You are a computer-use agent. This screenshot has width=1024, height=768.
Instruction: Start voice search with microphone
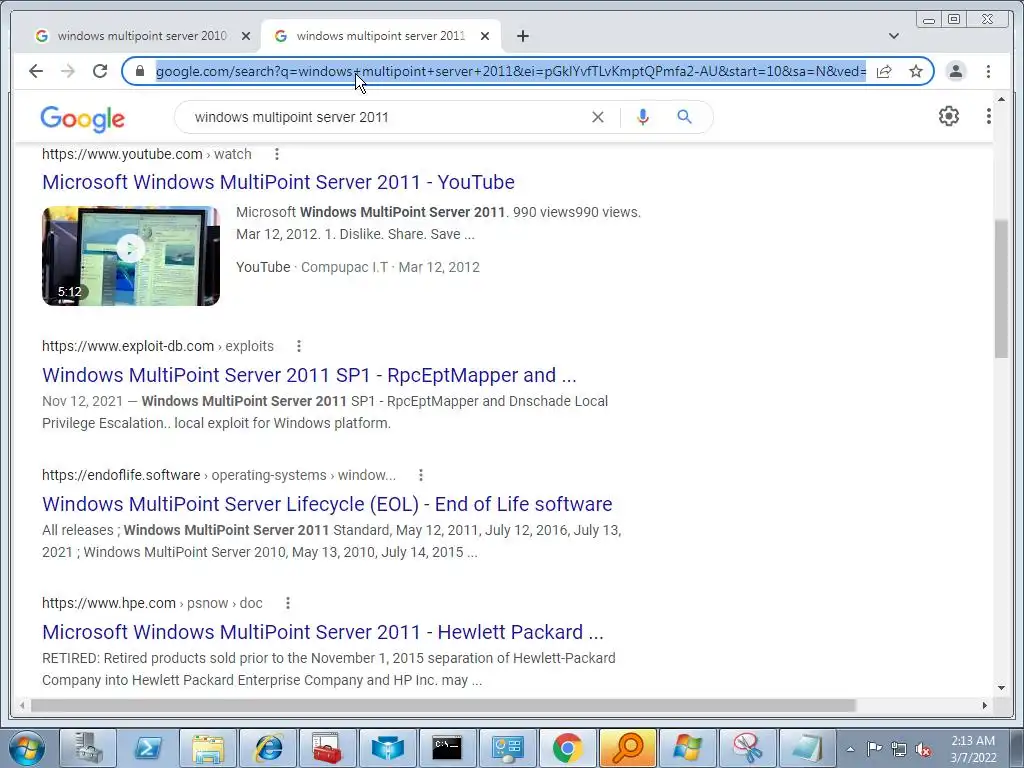[x=643, y=117]
